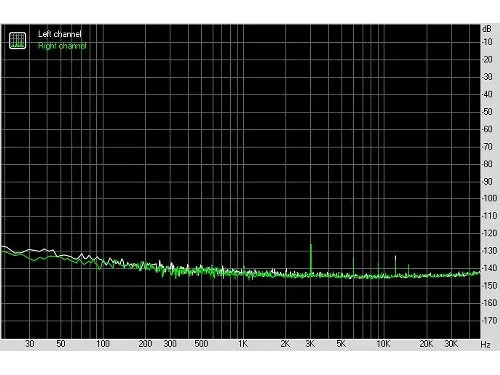Click the -100 dB axis label
The height and width of the screenshot is (375, 500).
(489, 198)
